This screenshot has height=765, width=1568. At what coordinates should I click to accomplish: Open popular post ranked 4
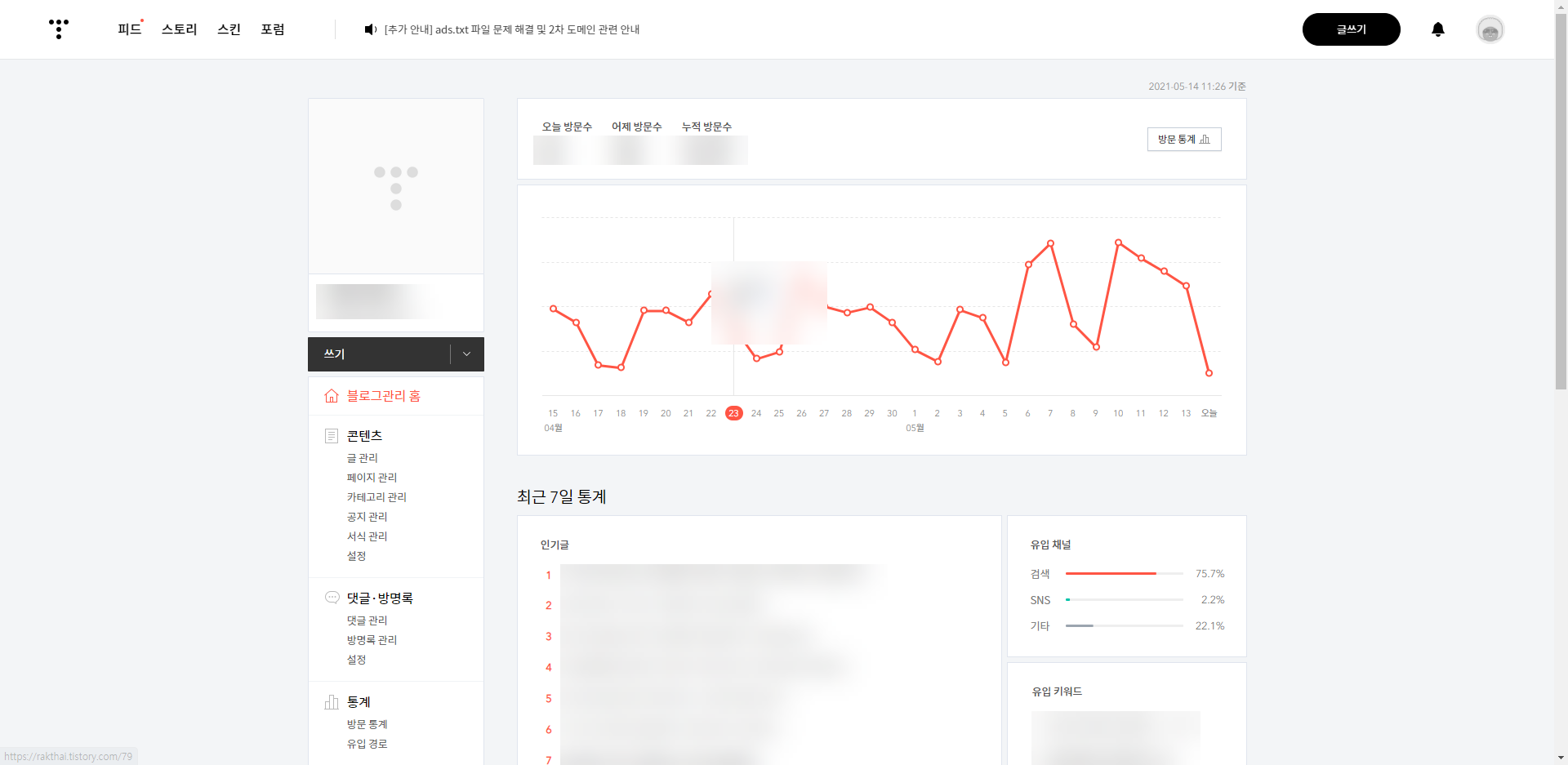tap(706, 668)
